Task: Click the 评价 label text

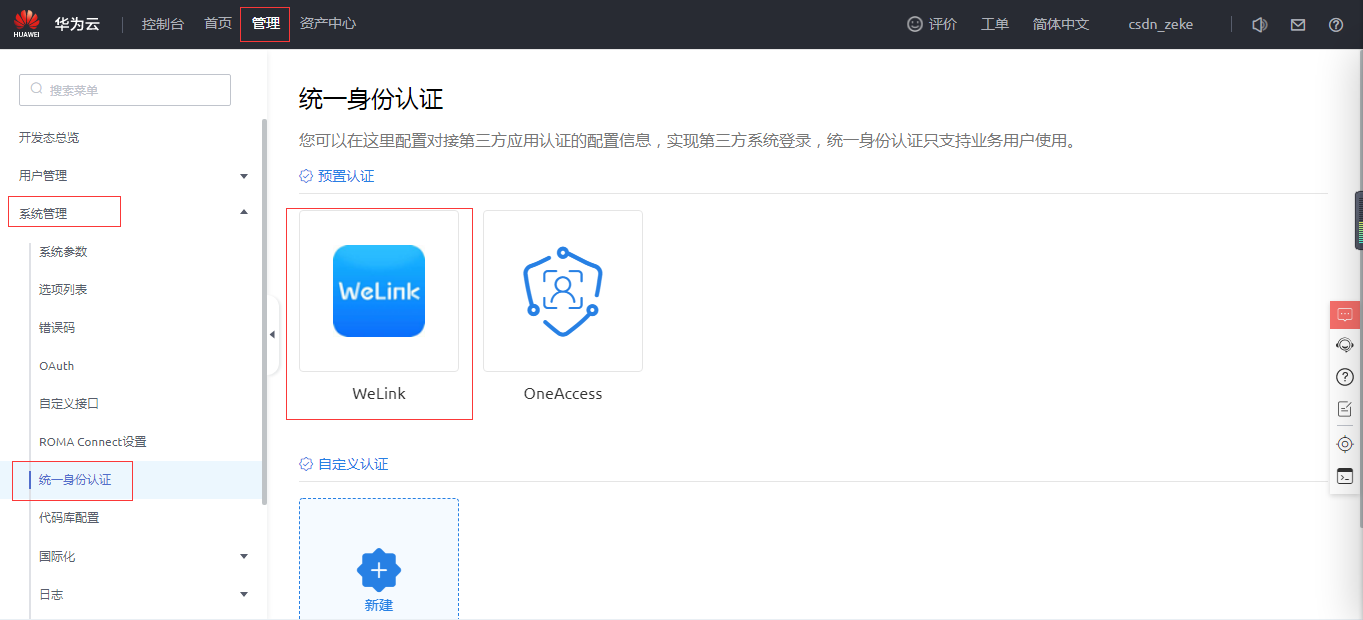Action: pyautogui.click(x=943, y=24)
